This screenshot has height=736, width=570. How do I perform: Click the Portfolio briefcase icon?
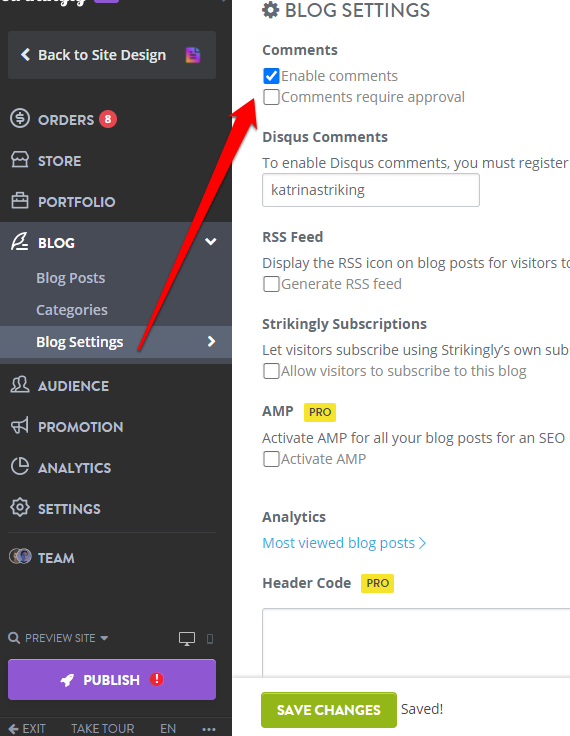coord(20,201)
